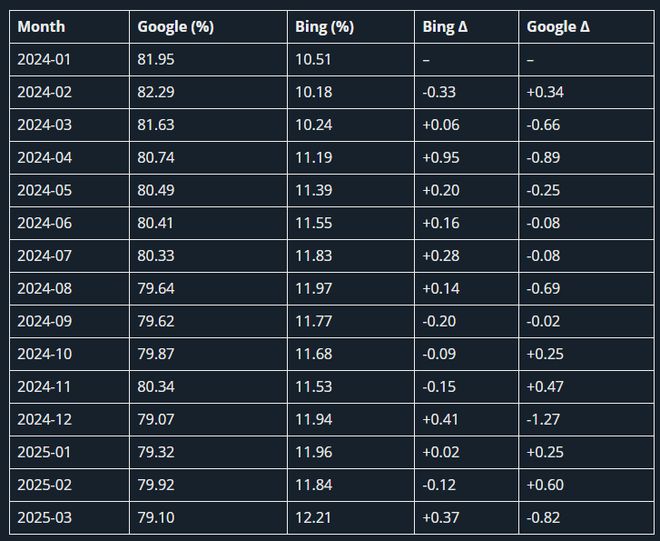Select the Bing value 11.84
This screenshot has height=541, width=660.
pos(351,485)
